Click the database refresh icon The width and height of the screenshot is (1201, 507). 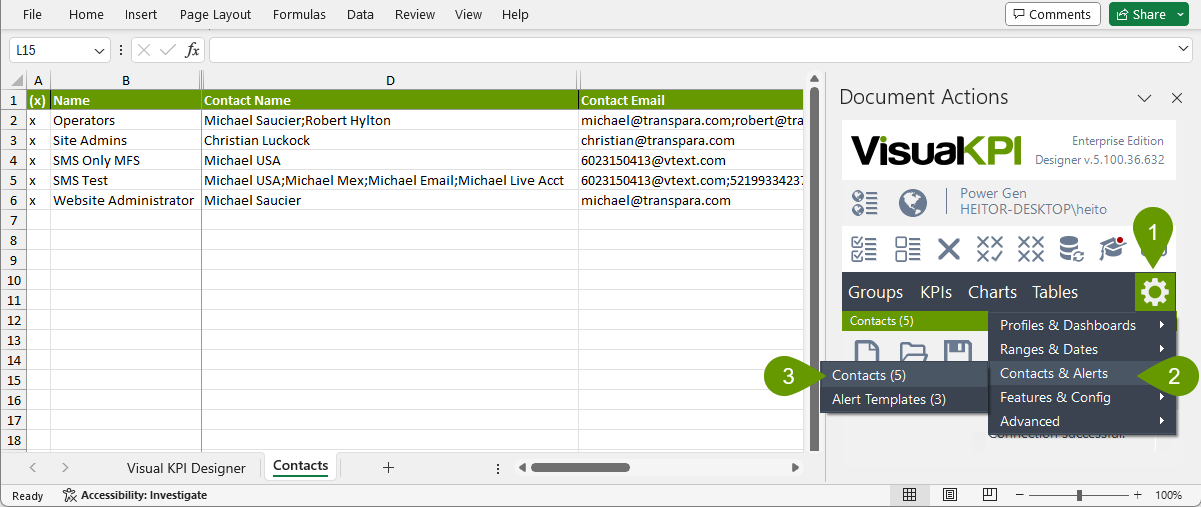click(1072, 248)
